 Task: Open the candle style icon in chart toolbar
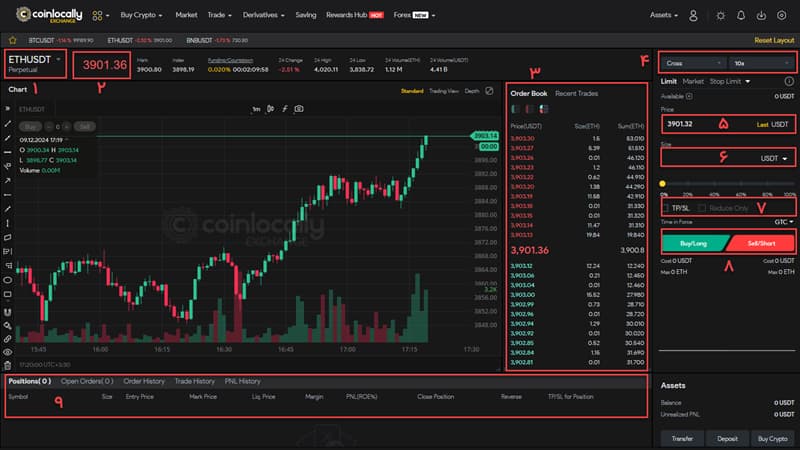tap(270, 109)
